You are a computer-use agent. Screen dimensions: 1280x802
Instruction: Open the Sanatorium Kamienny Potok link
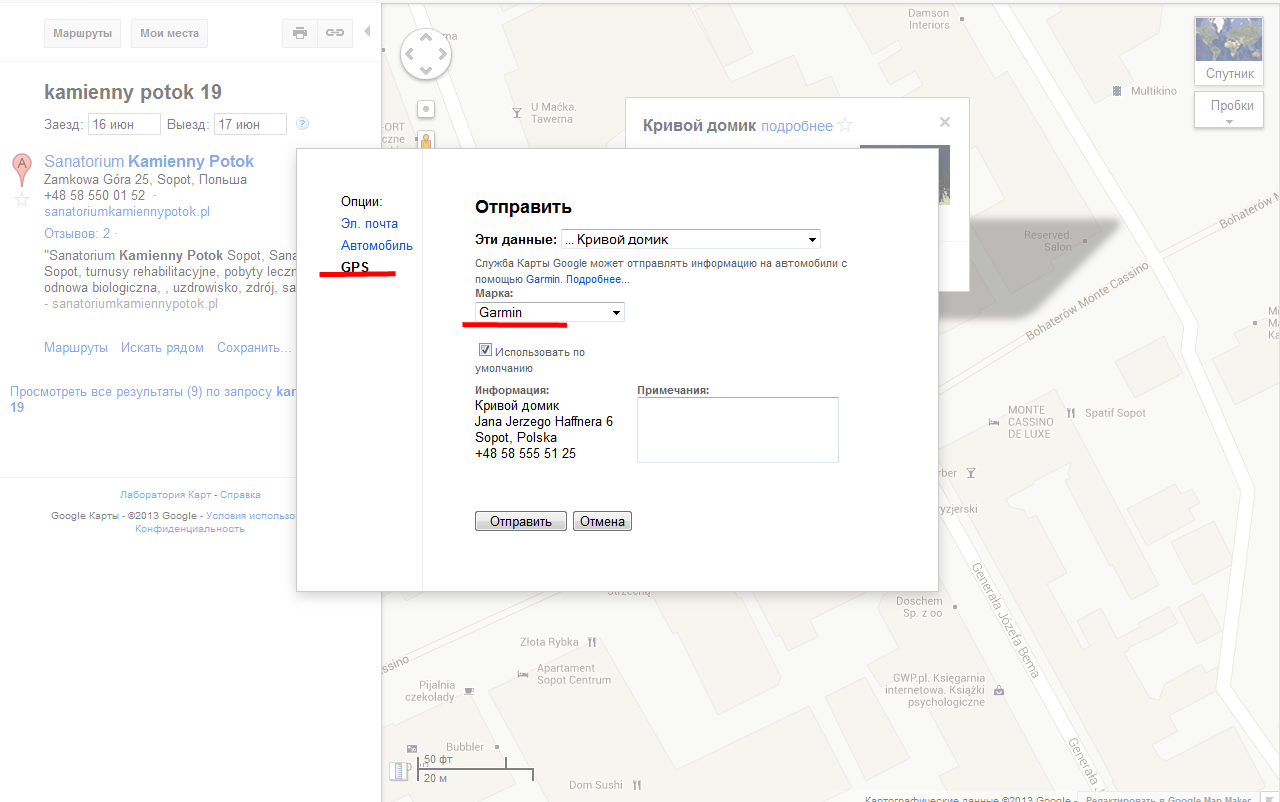pyautogui.click(x=149, y=161)
